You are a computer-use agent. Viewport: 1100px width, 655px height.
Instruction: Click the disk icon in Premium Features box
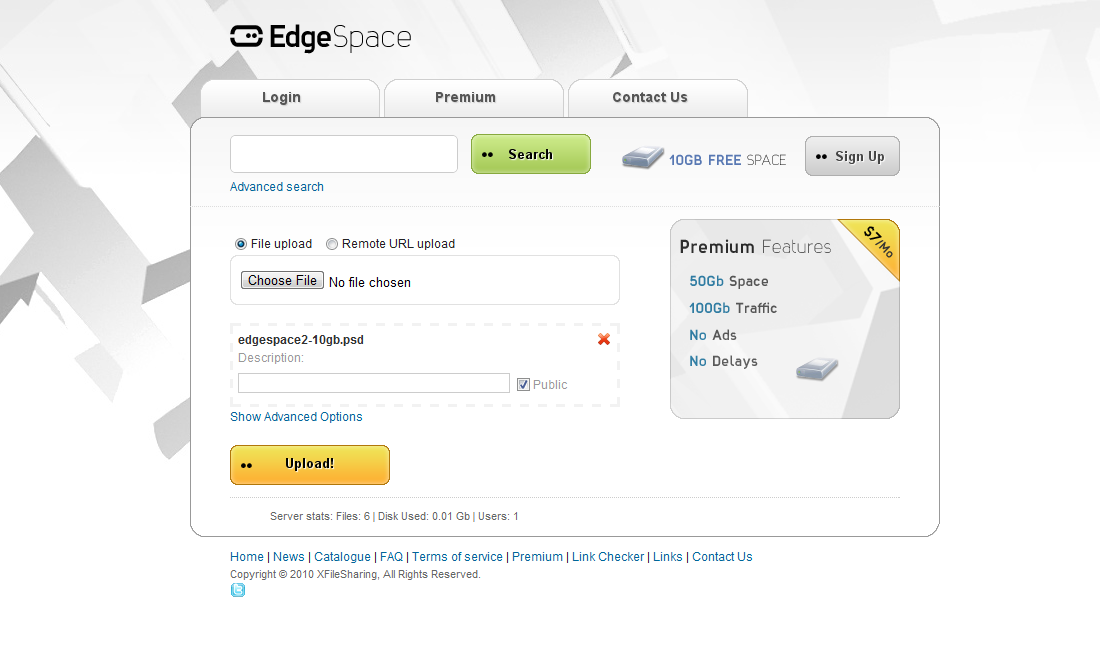pos(817,369)
